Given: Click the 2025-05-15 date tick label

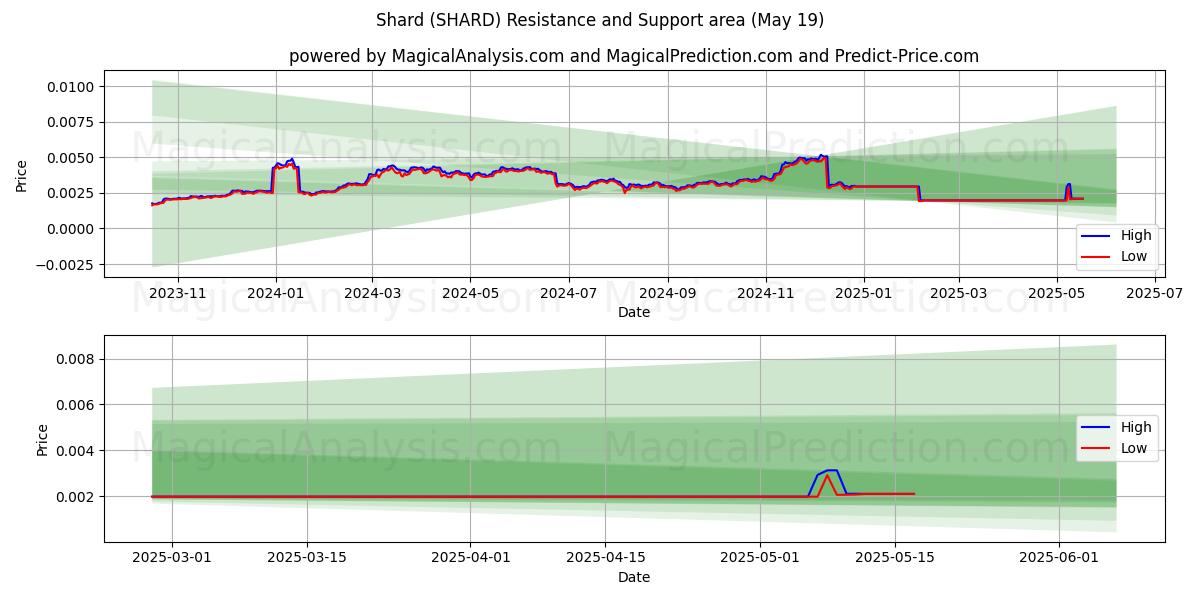Looking at the screenshot, I should coord(894,559).
